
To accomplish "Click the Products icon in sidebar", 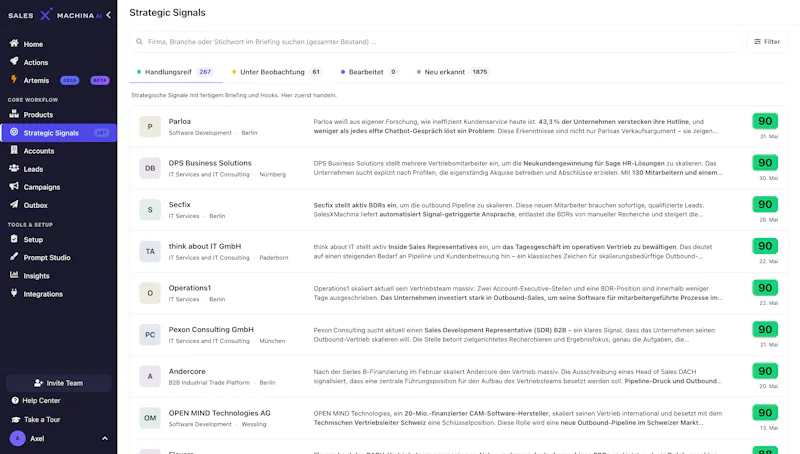I will (x=14, y=114).
